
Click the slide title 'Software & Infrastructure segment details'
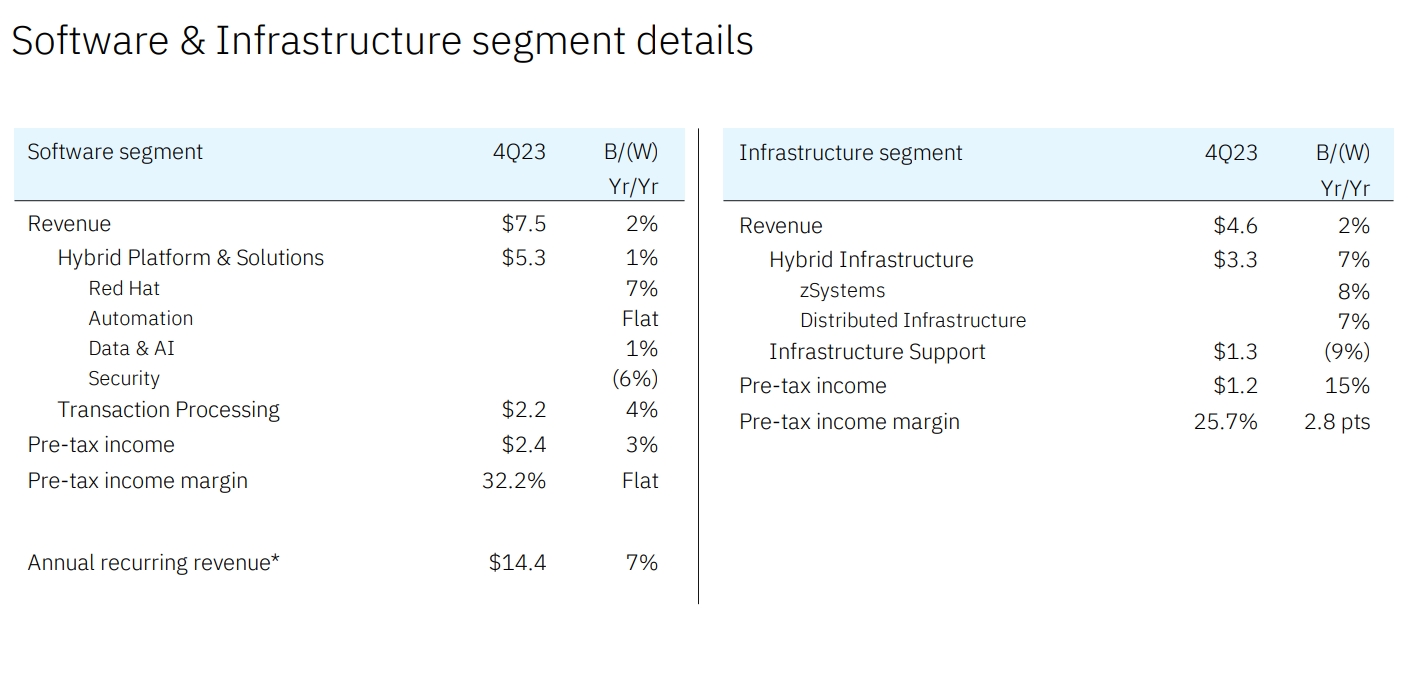tap(382, 41)
